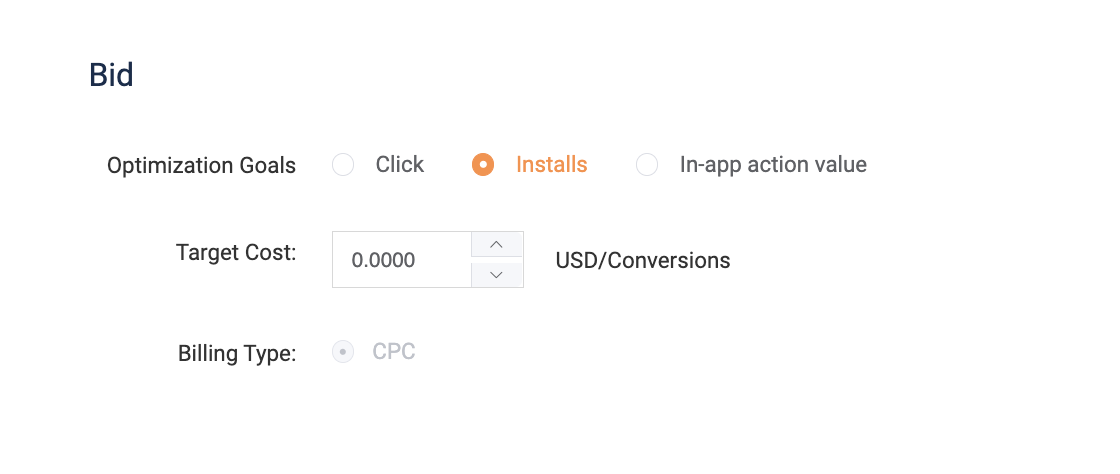
Task: Click the word 'Optimization' in goals label
Action: 165,166
